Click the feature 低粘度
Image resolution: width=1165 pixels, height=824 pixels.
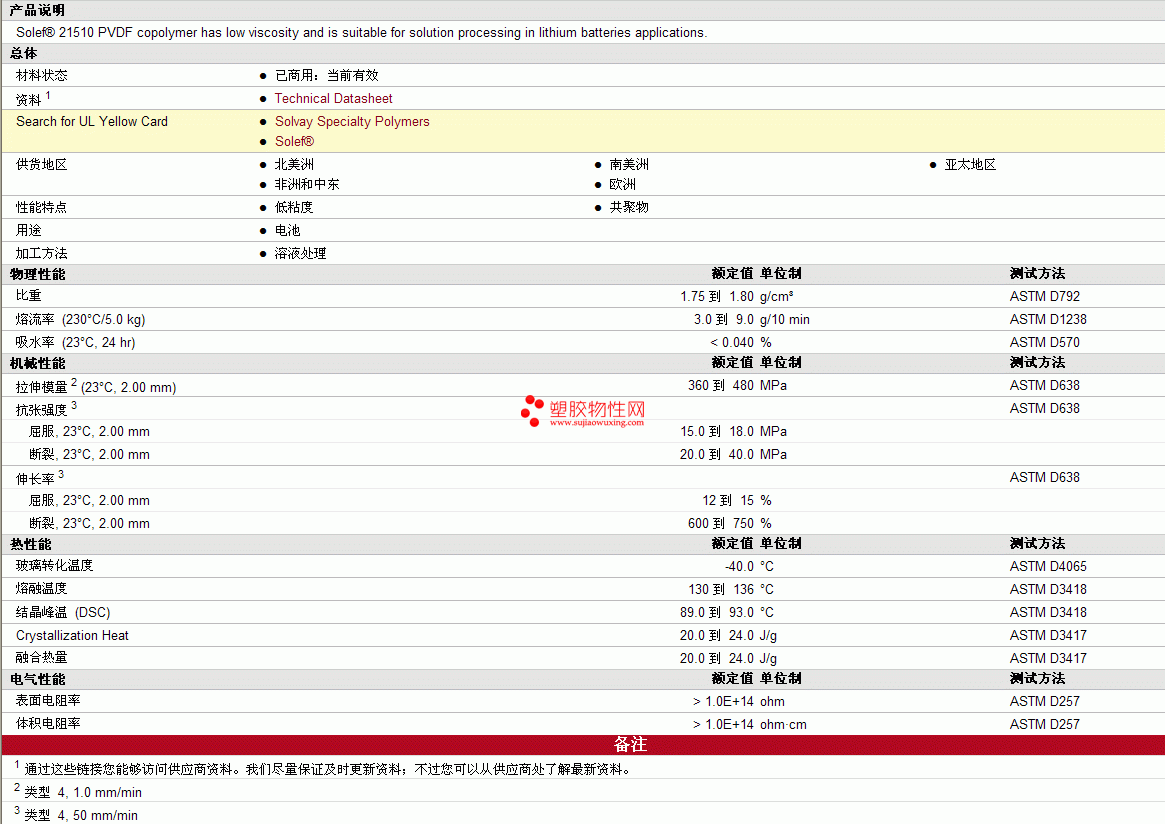tap(294, 207)
